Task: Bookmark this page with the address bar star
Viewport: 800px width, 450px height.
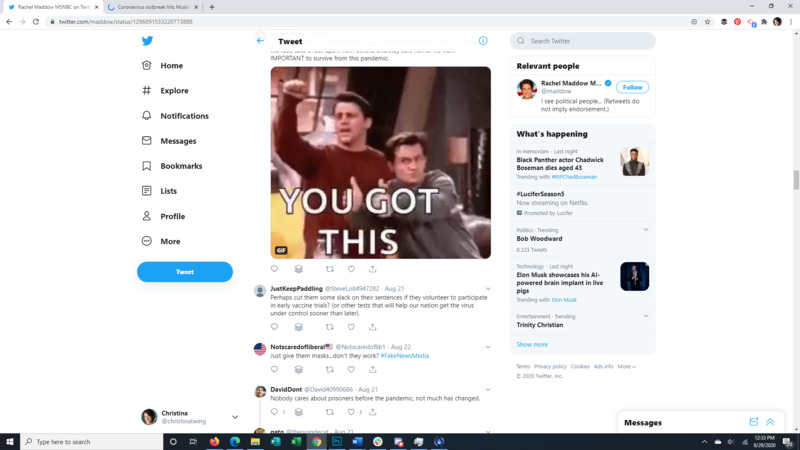Action: coord(708,21)
